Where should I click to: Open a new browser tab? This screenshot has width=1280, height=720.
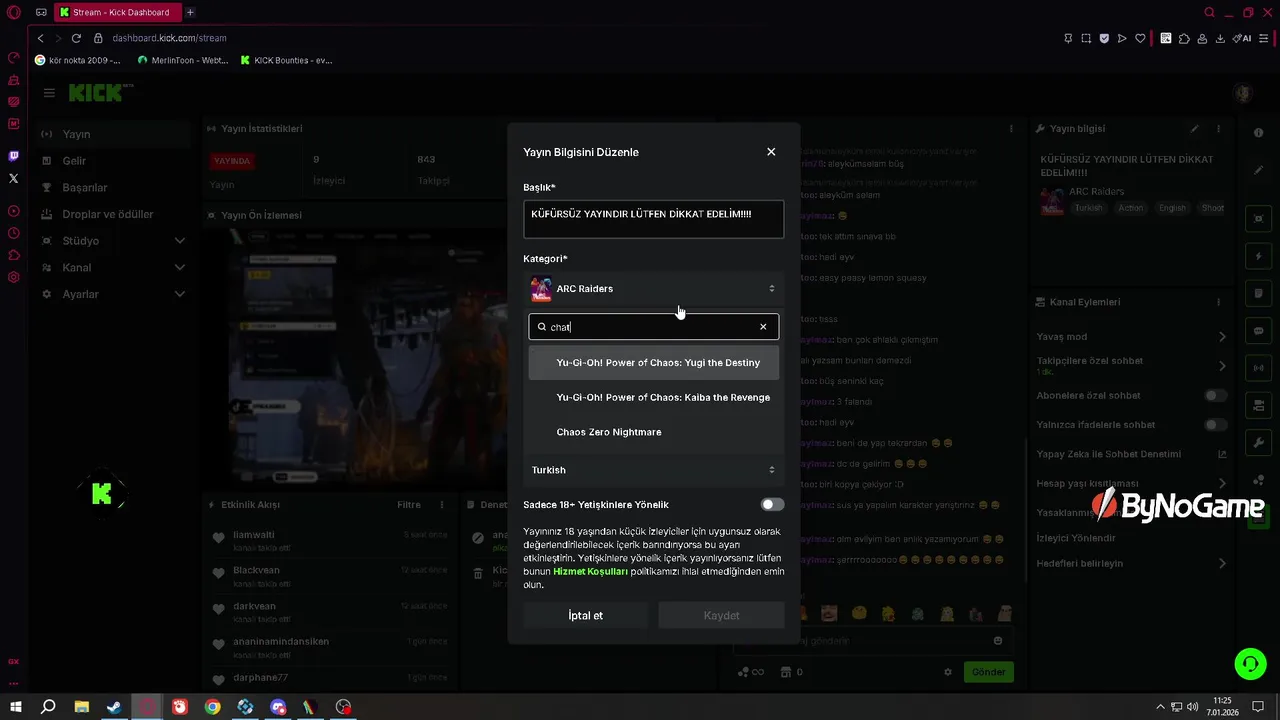click(x=190, y=12)
